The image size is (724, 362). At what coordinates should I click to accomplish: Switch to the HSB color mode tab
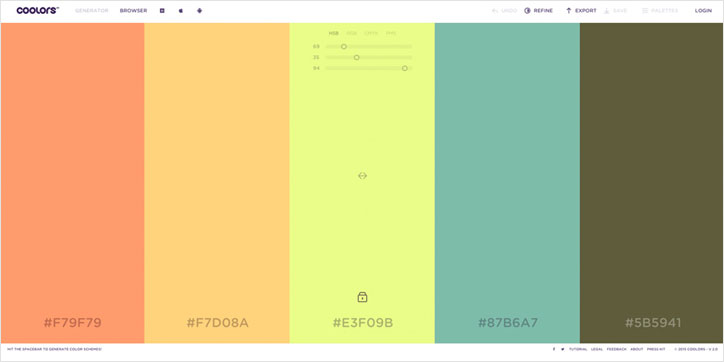(x=333, y=33)
